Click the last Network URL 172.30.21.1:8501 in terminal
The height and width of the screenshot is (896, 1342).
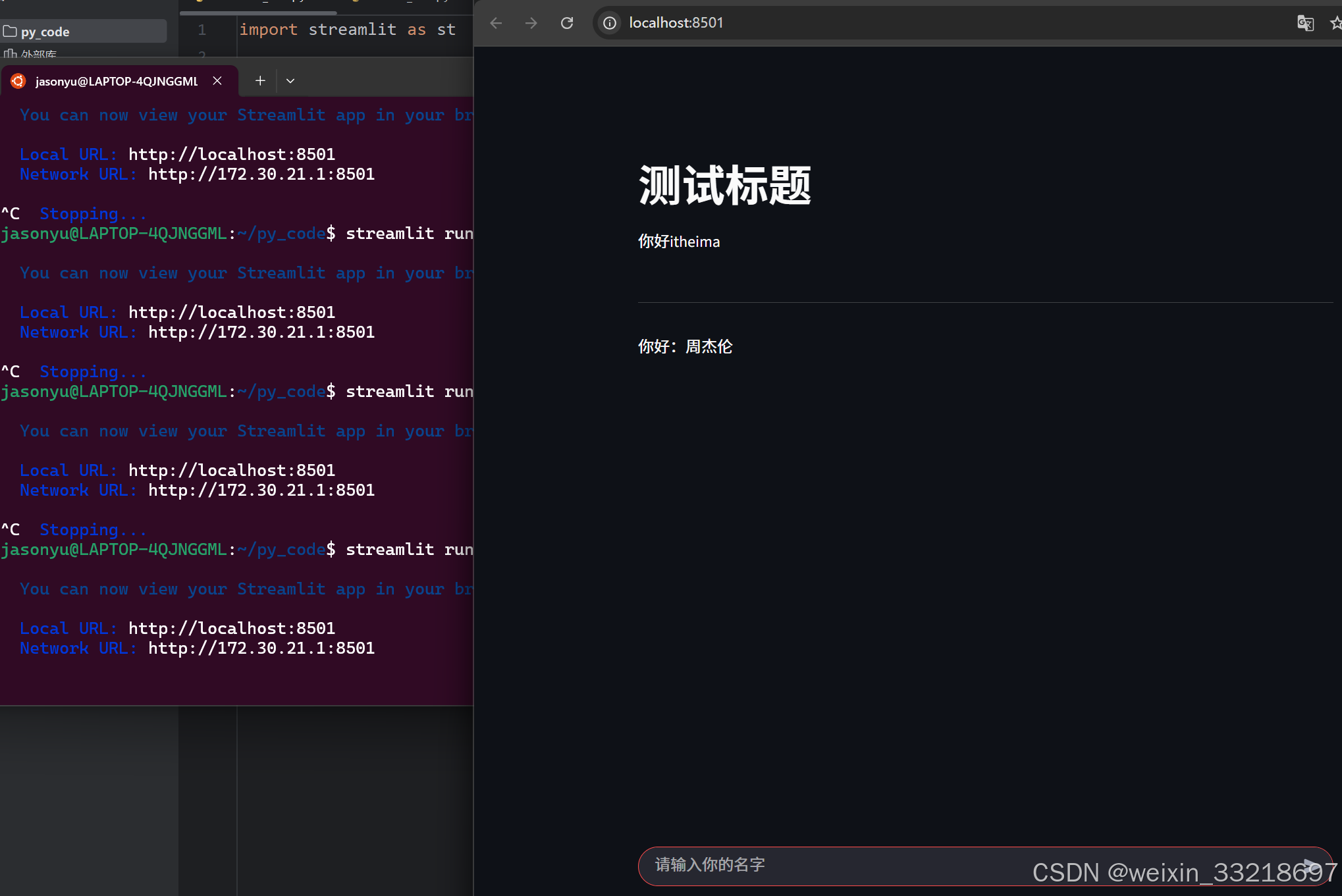261,648
